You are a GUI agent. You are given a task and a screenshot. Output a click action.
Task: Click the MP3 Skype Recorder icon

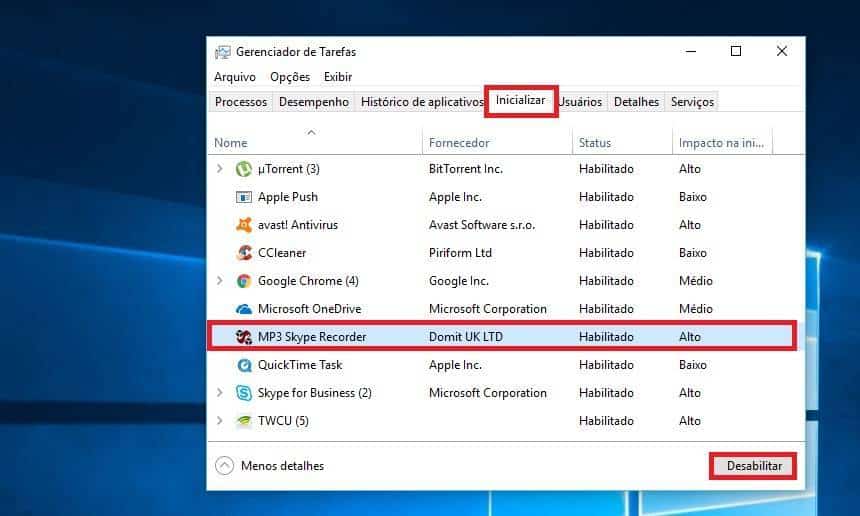(x=244, y=337)
